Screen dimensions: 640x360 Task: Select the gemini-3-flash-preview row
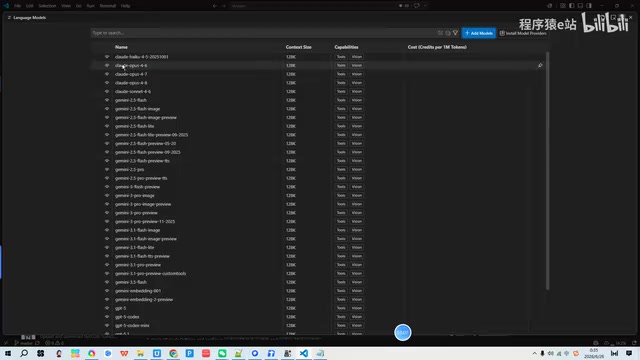coord(318,187)
